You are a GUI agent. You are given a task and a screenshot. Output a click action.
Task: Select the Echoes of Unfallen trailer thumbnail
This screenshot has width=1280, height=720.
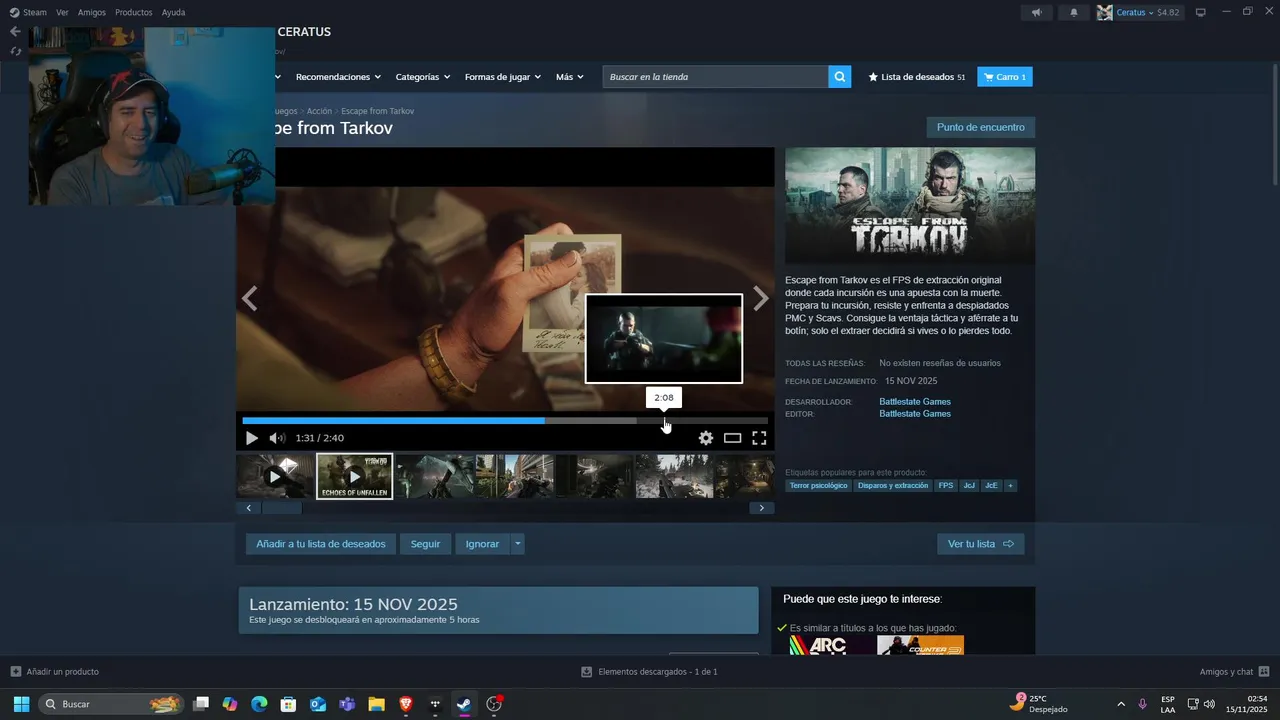(x=355, y=476)
